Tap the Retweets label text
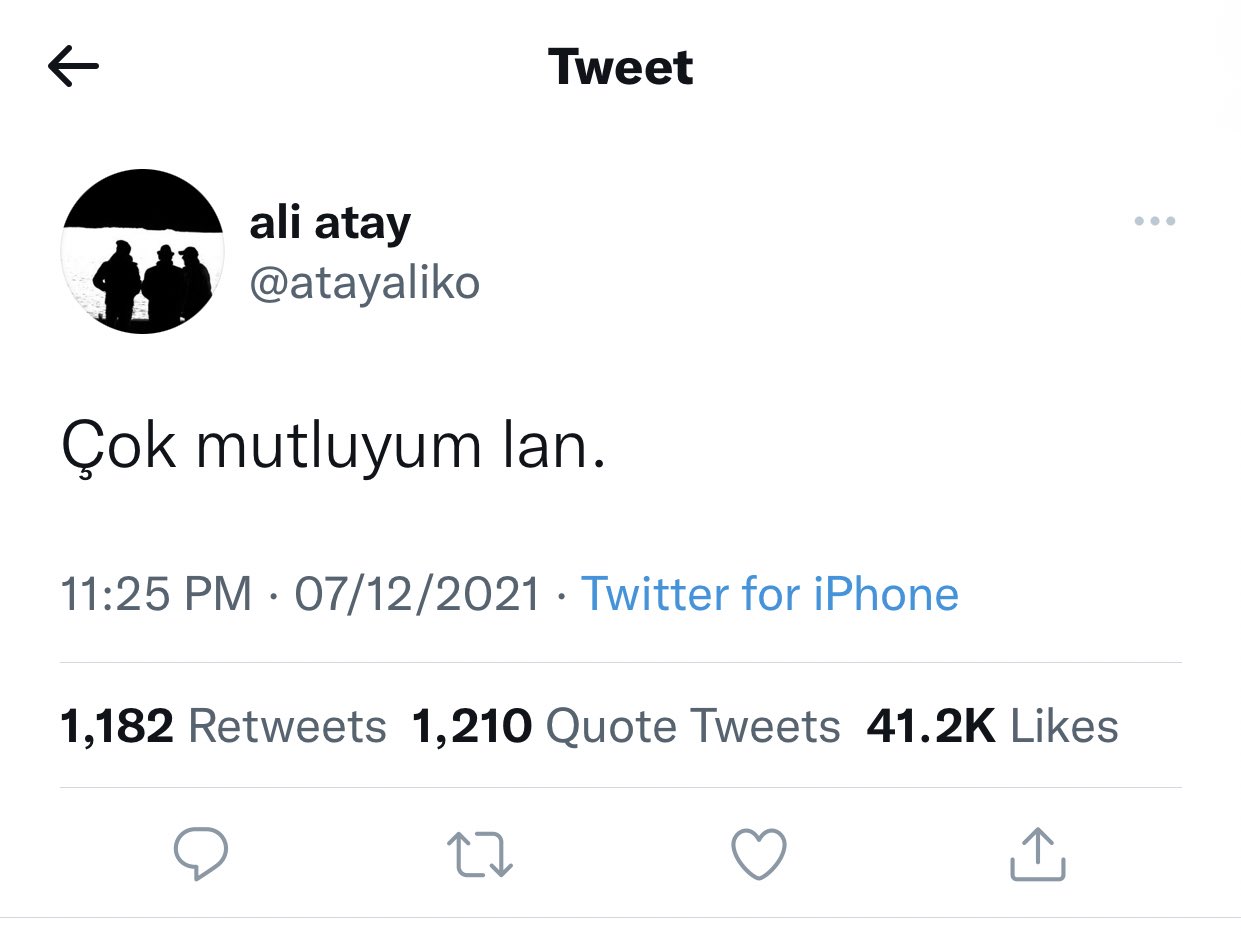 287,726
